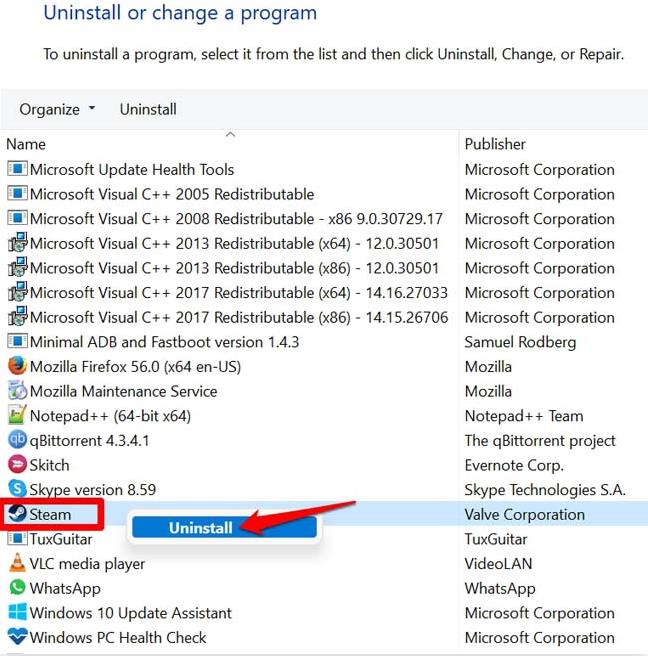
Task: Select the Windows 10 Update Assistant entry
Action: [131, 613]
